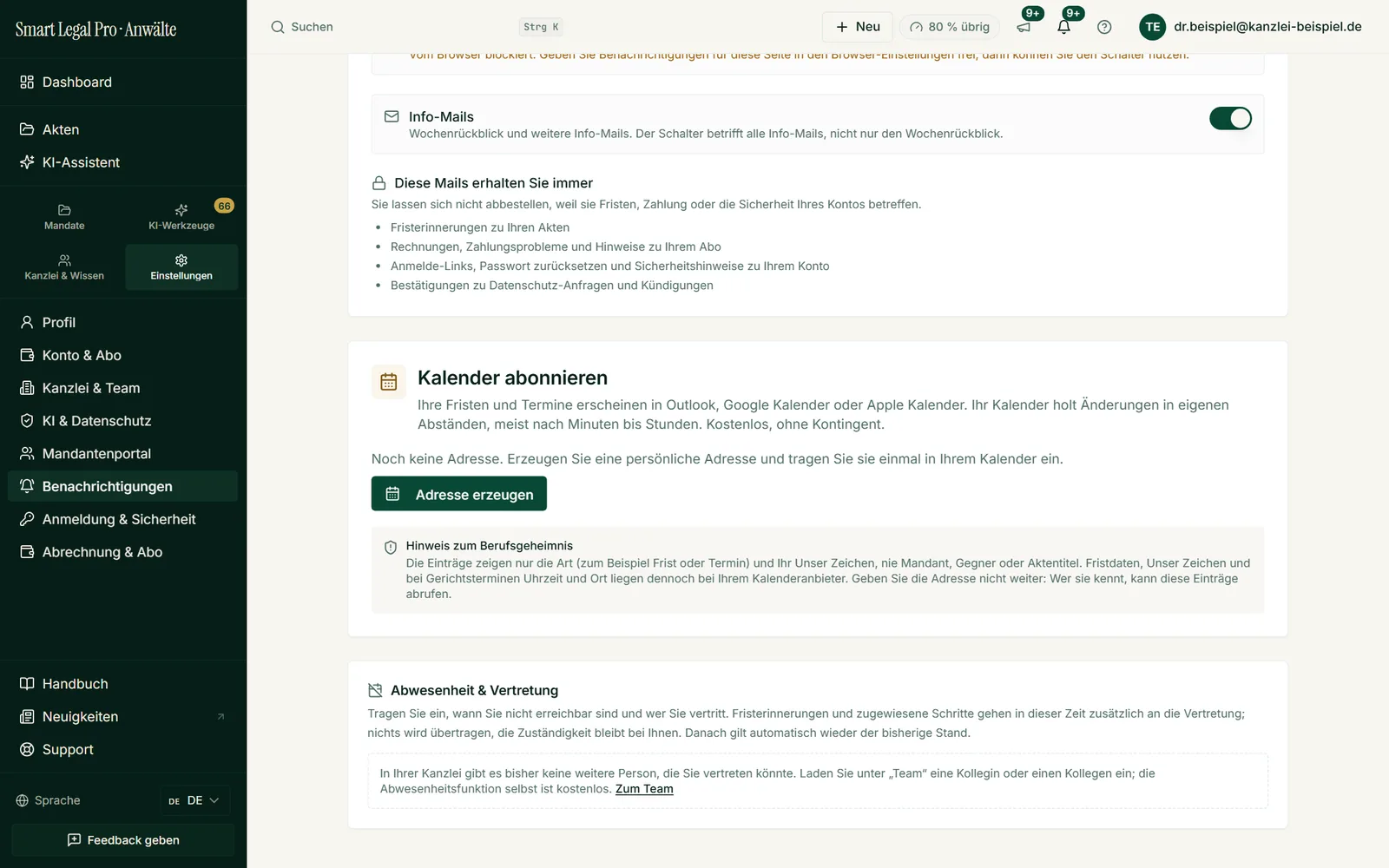1389x868 pixels.
Task: Open Akten in the sidebar
Action: [x=123, y=129]
